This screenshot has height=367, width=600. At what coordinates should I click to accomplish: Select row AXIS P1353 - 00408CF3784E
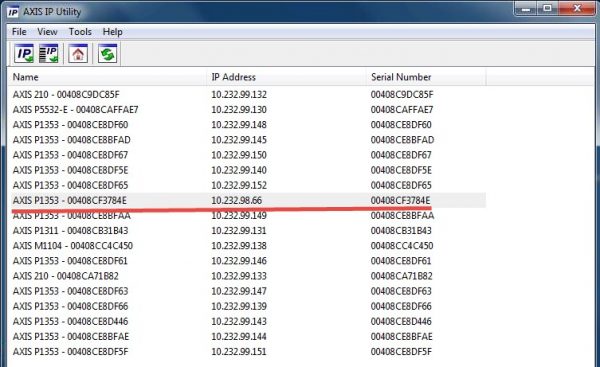[x=247, y=201]
